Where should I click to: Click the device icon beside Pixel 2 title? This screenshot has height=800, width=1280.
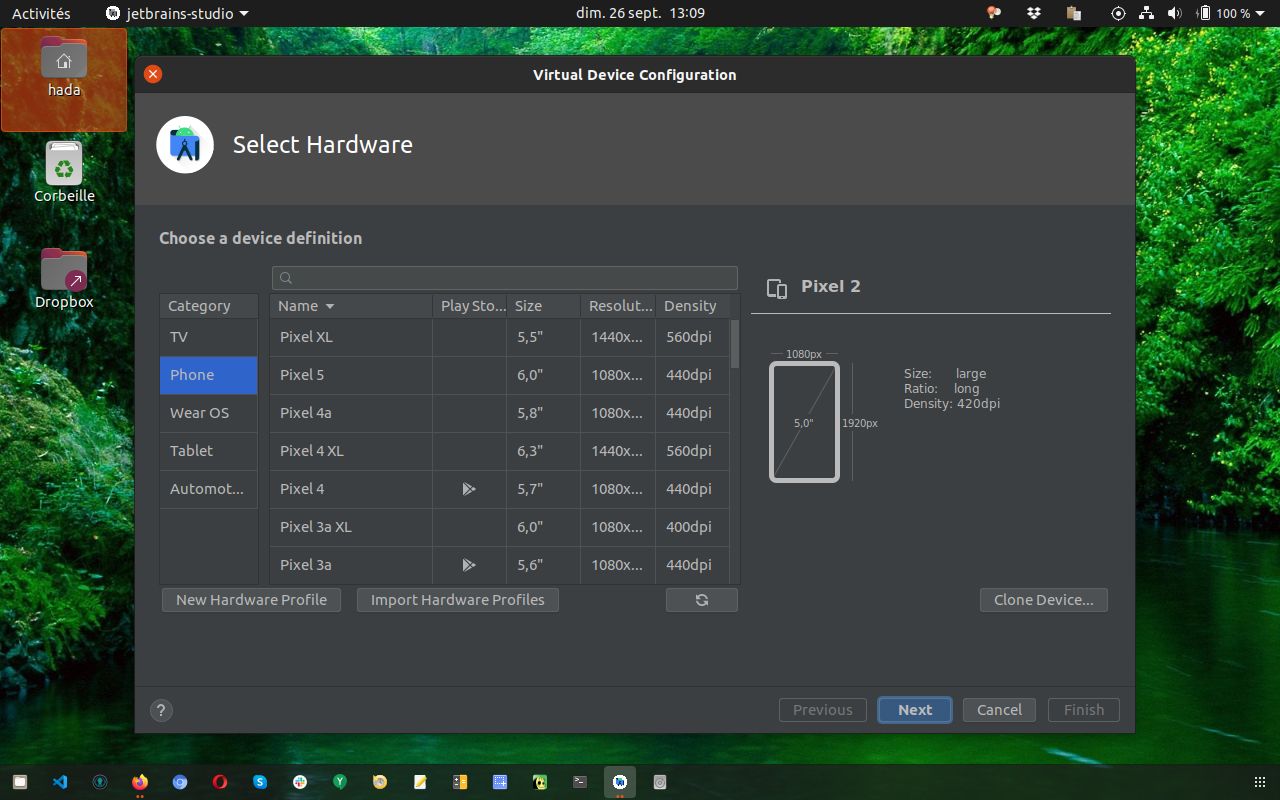tap(777, 288)
